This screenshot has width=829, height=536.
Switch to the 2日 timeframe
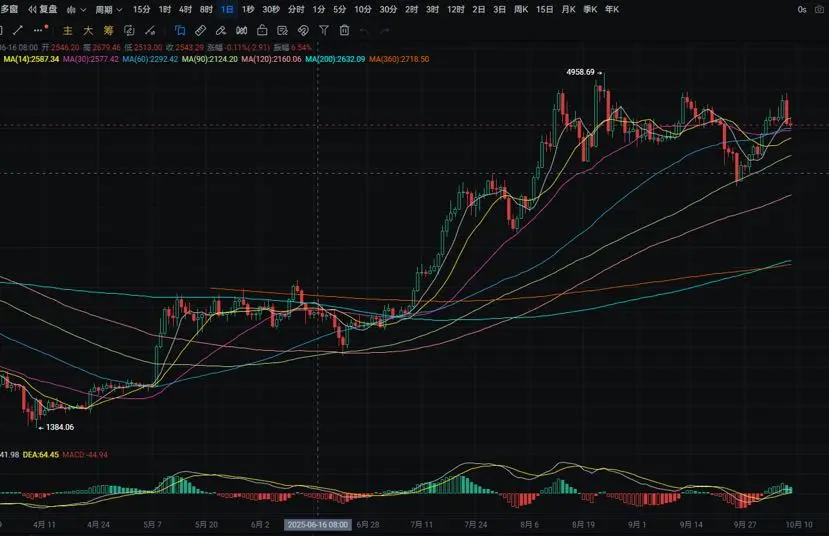pyautogui.click(x=479, y=10)
